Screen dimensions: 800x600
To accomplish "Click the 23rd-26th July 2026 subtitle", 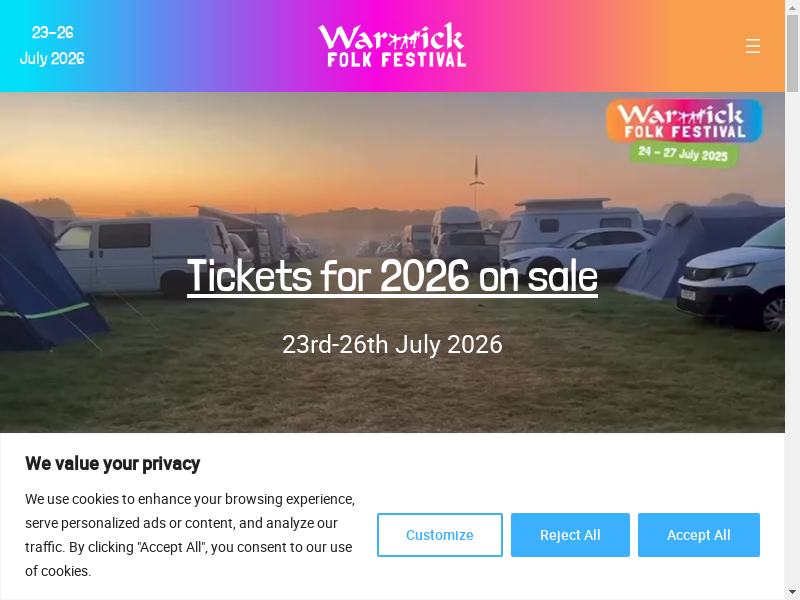I will click(392, 344).
